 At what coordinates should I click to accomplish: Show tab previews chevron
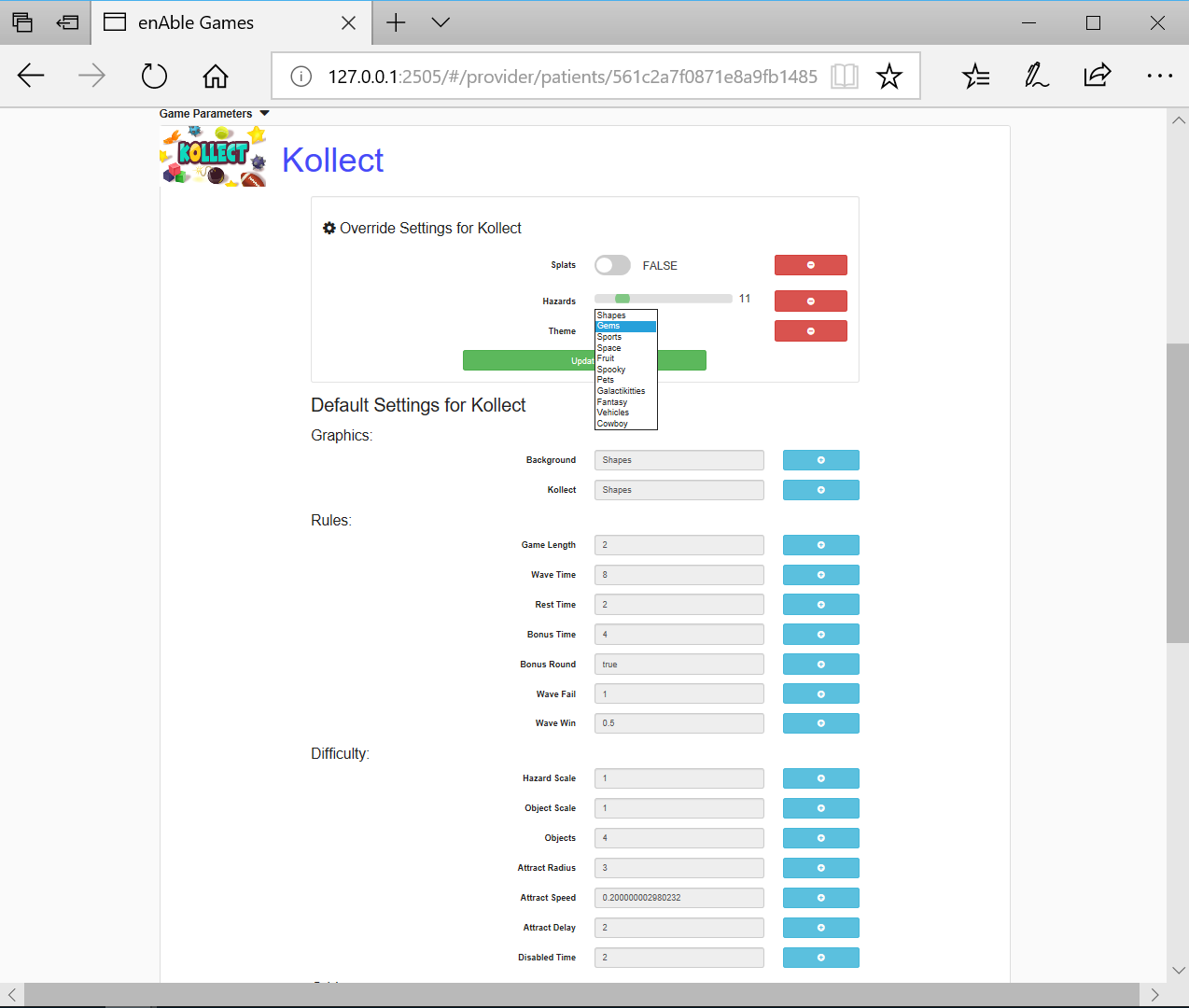click(x=441, y=22)
